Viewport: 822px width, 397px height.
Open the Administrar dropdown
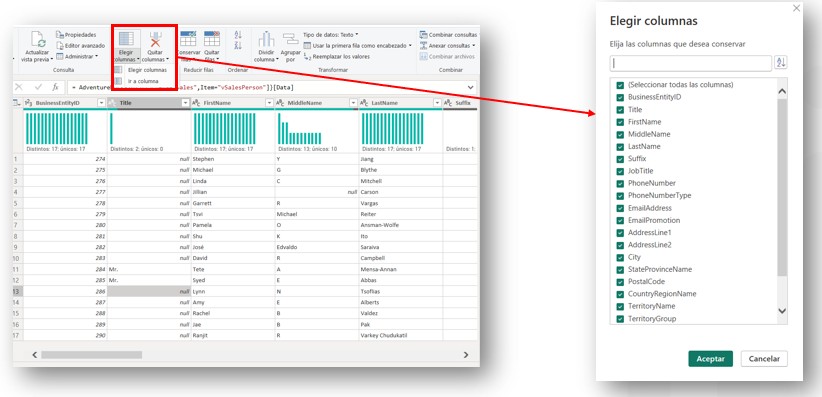pos(77,56)
